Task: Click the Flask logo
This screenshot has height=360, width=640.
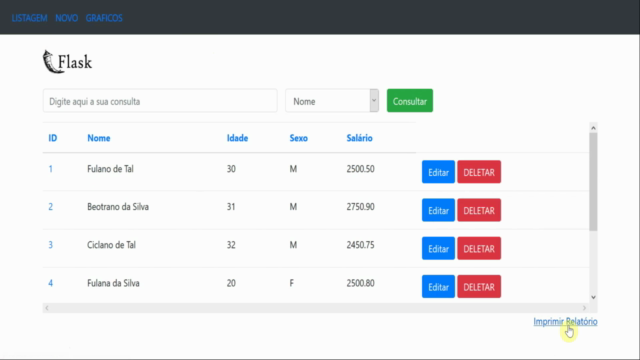Action: (x=68, y=62)
